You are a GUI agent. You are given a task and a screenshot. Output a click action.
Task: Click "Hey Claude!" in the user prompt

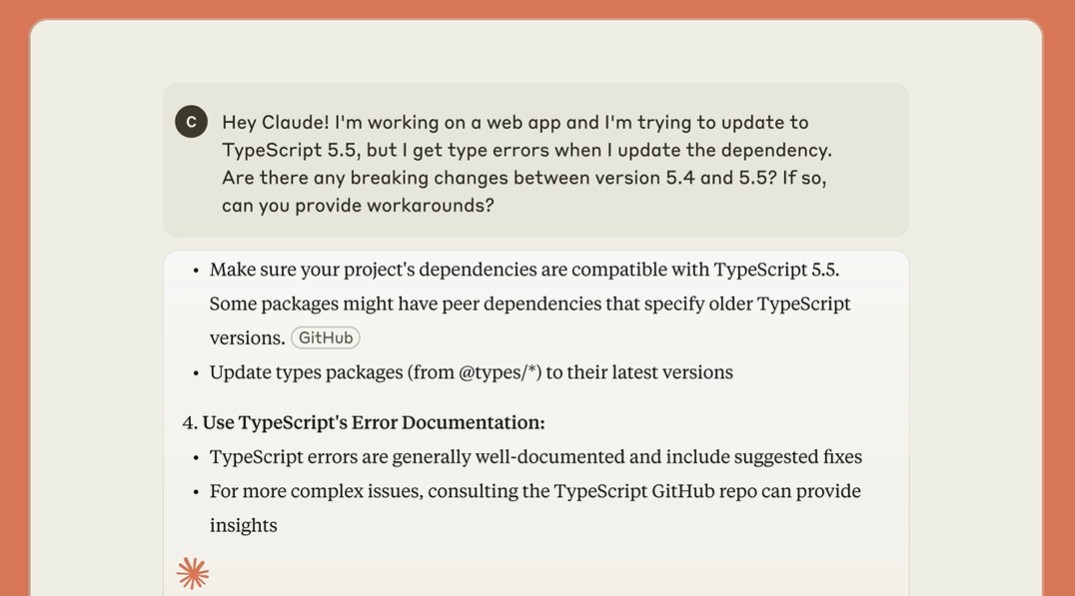click(x=275, y=123)
